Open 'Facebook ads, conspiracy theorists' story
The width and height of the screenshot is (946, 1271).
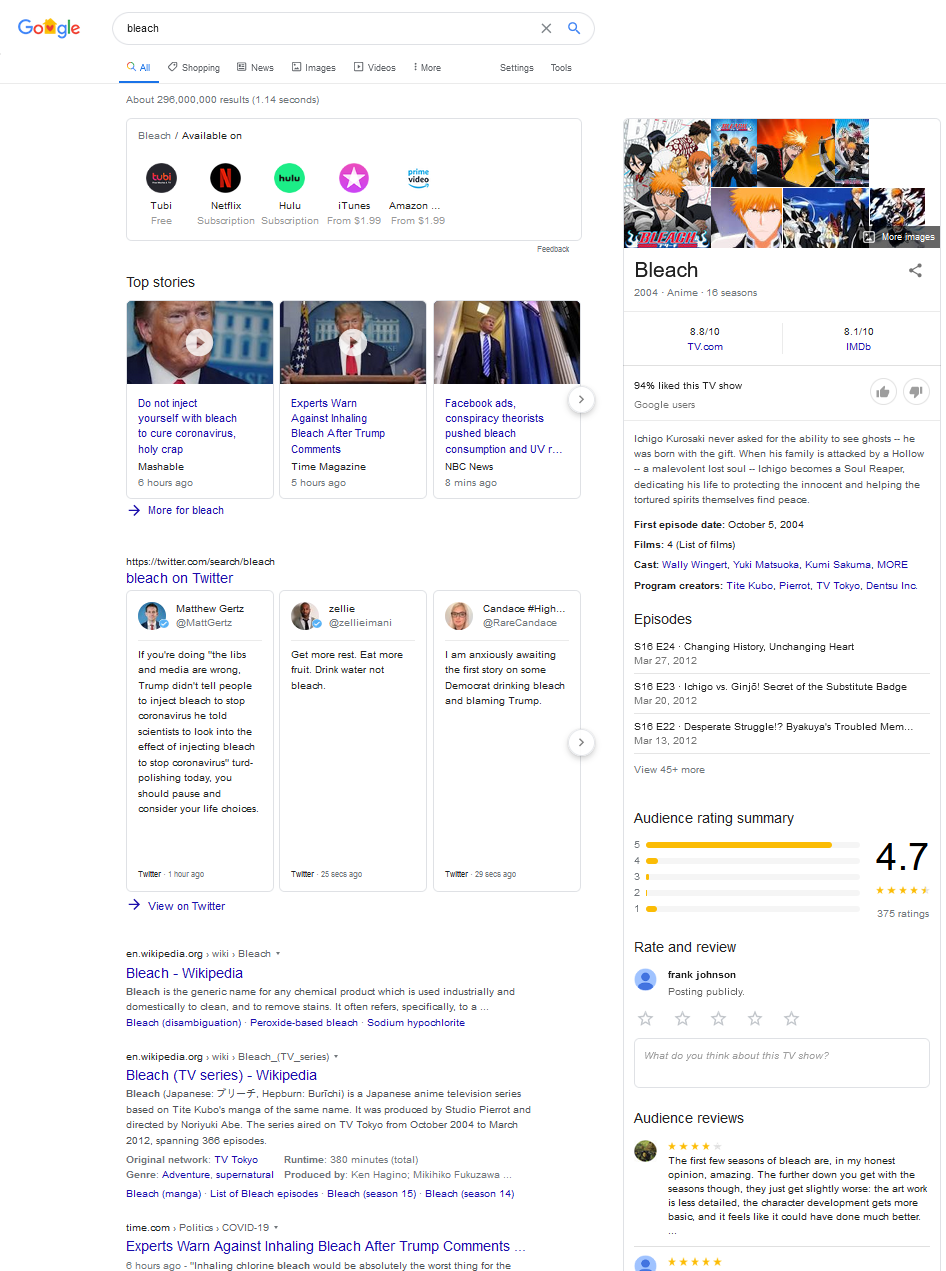click(504, 426)
